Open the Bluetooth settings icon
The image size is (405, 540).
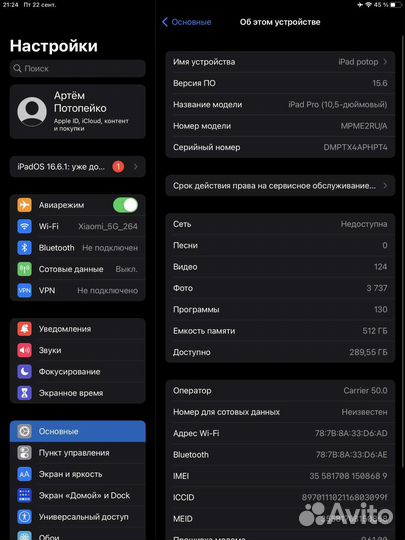(24, 248)
